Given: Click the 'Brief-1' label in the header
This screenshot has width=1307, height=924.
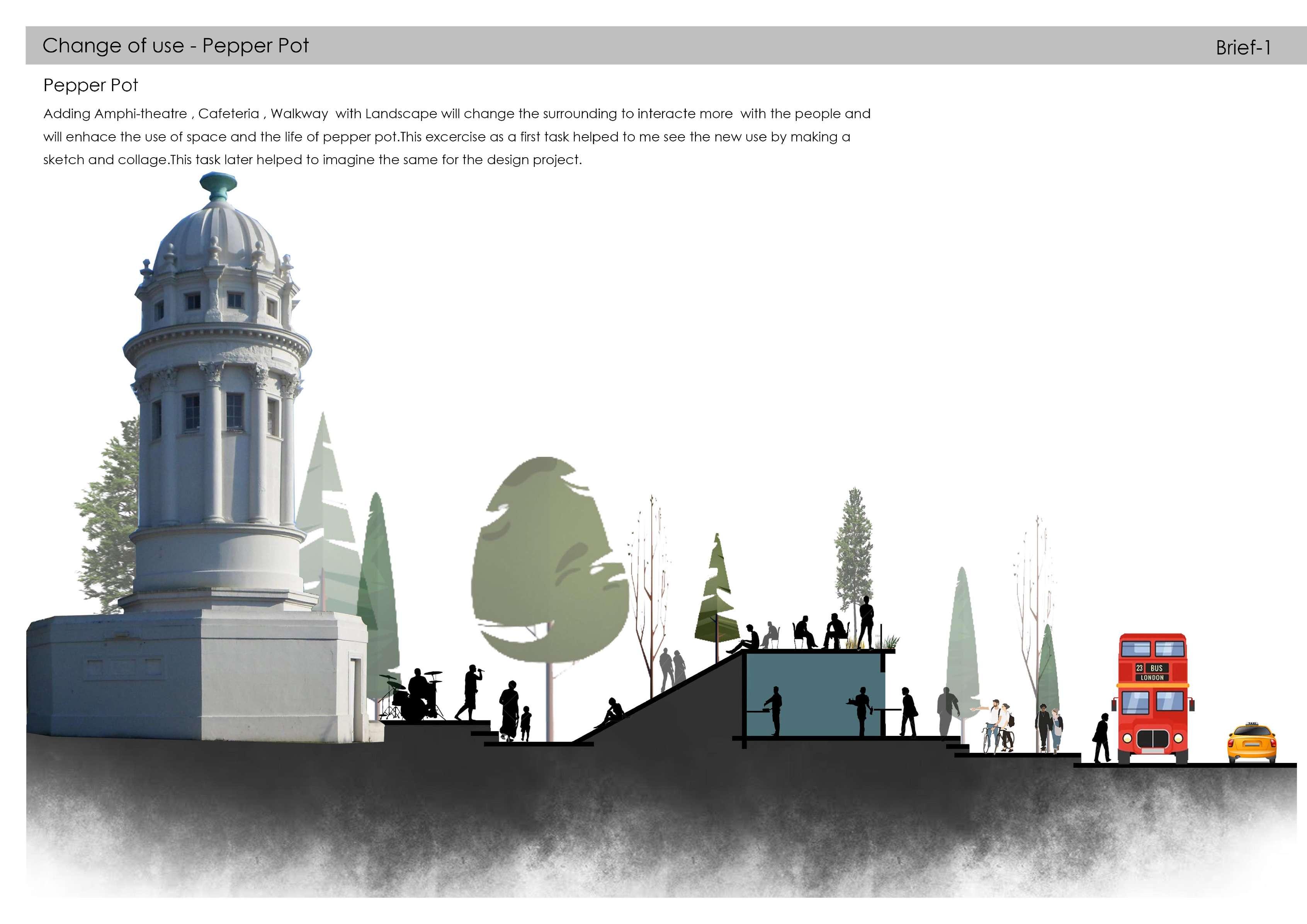Looking at the screenshot, I should tap(1243, 47).
